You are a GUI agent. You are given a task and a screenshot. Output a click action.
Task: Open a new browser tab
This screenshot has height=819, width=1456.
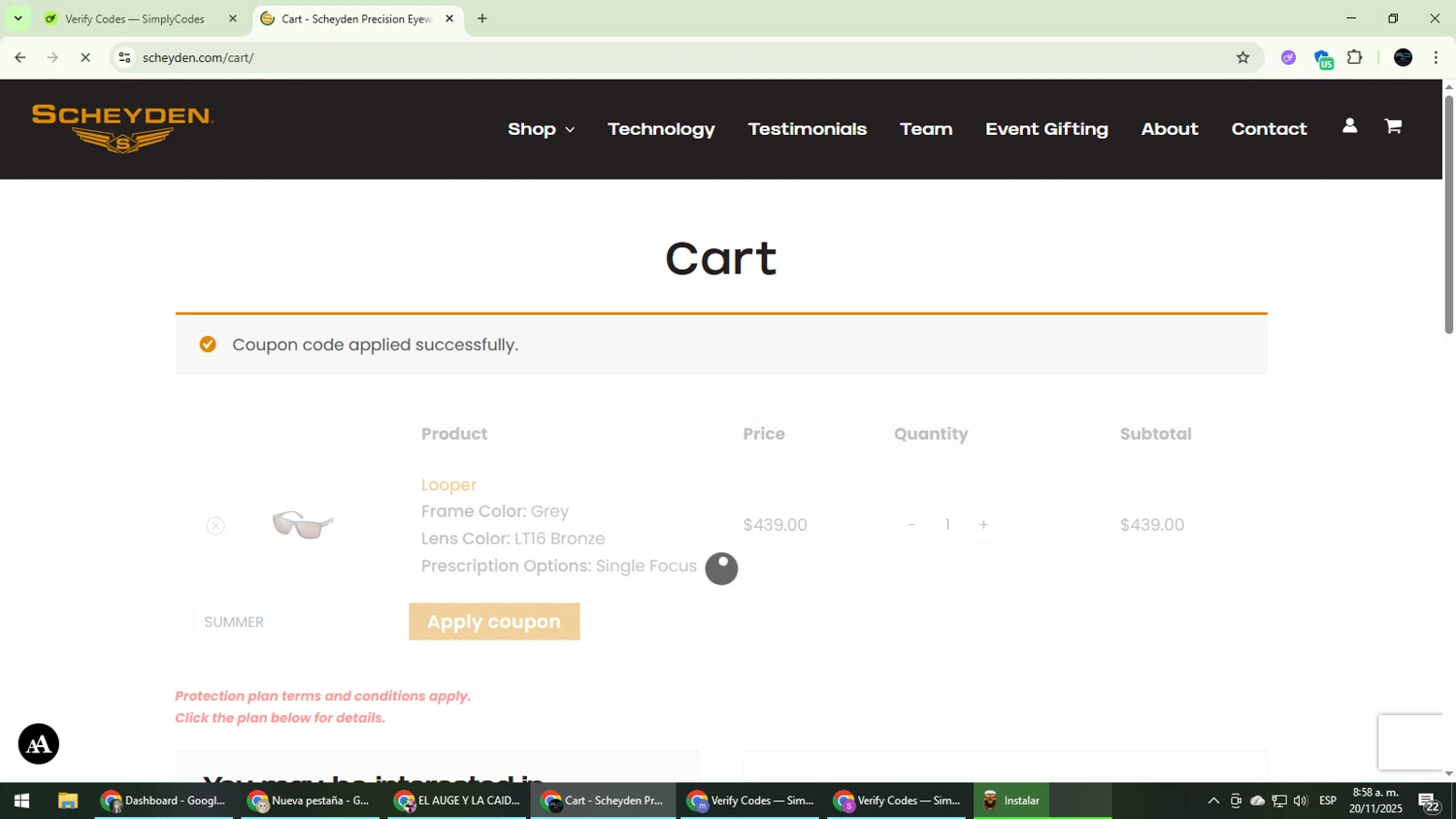pos(482,18)
